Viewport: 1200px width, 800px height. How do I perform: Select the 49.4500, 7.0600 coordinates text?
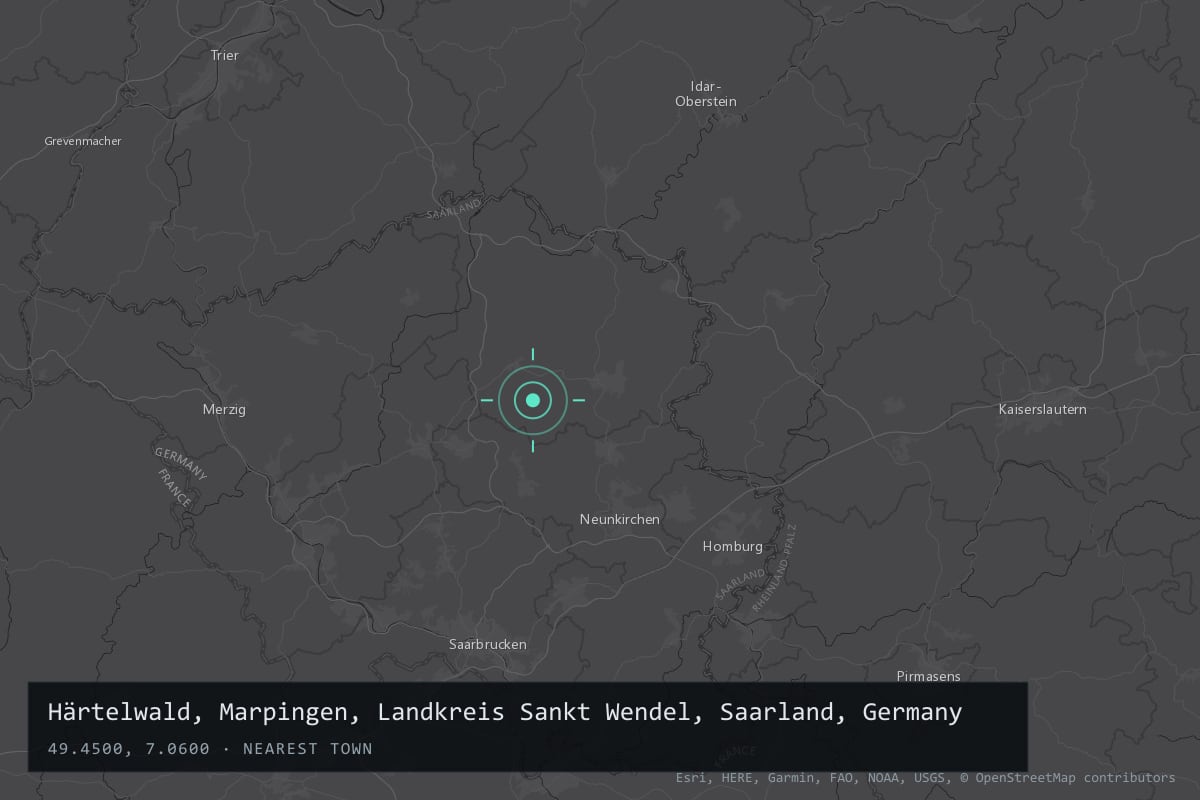pyautogui.click(x=129, y=748)
